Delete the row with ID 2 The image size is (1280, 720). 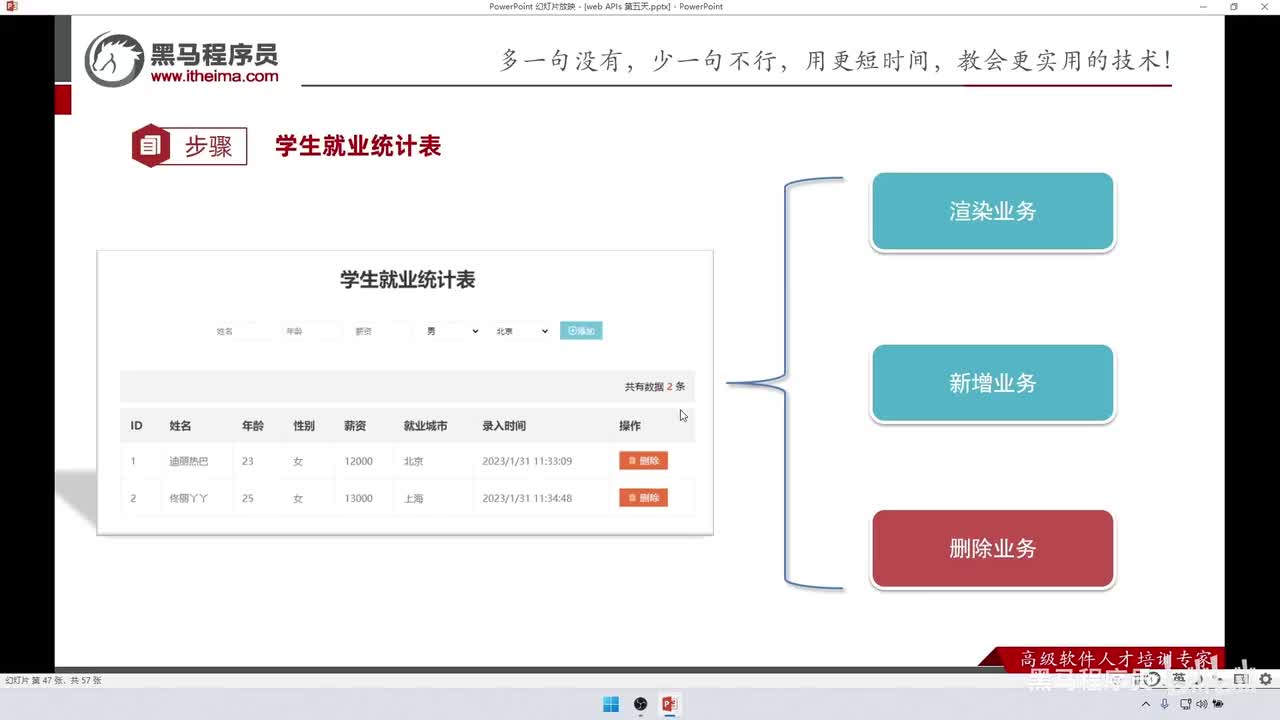coord(643,498)
